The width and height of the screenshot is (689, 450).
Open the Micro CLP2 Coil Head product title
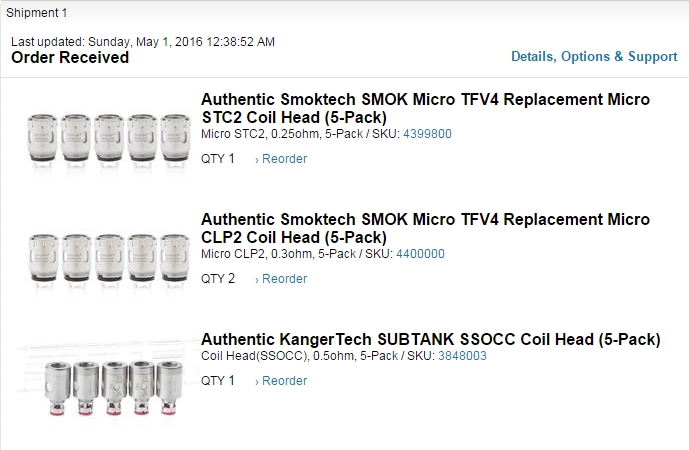tap(425, 228)
